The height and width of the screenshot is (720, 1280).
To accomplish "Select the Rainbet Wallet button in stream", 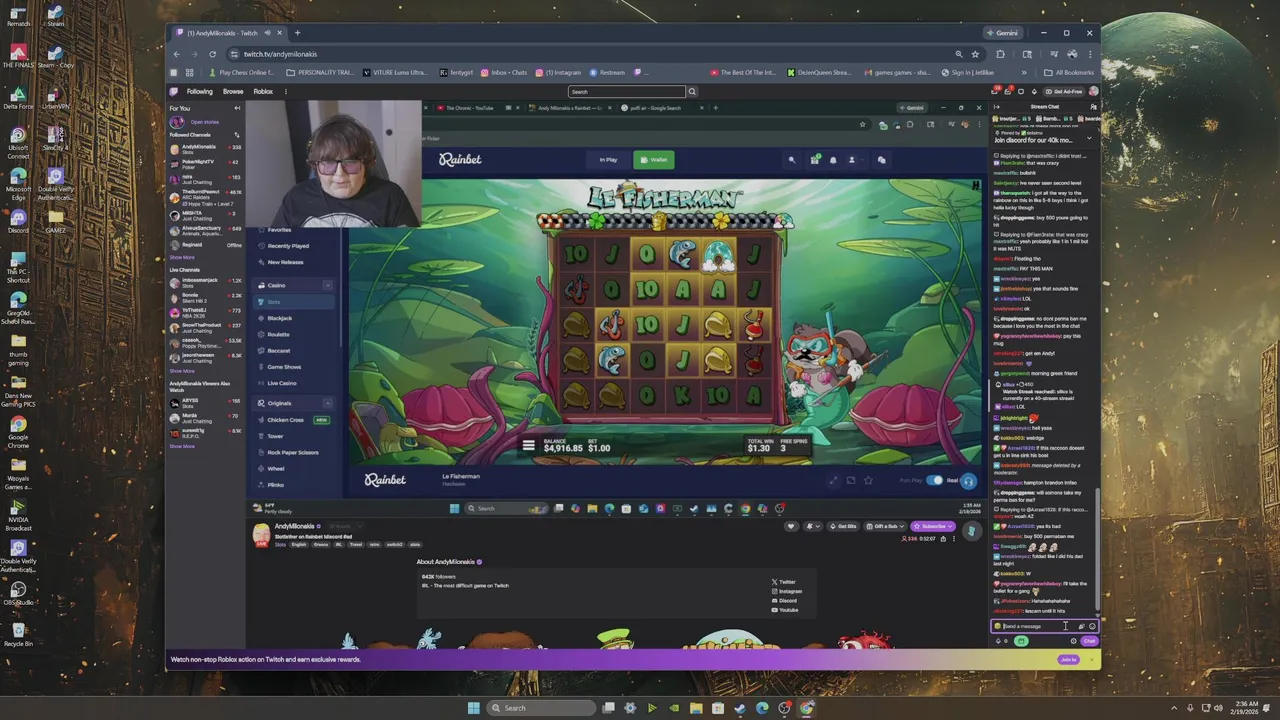I will [654, 159].
